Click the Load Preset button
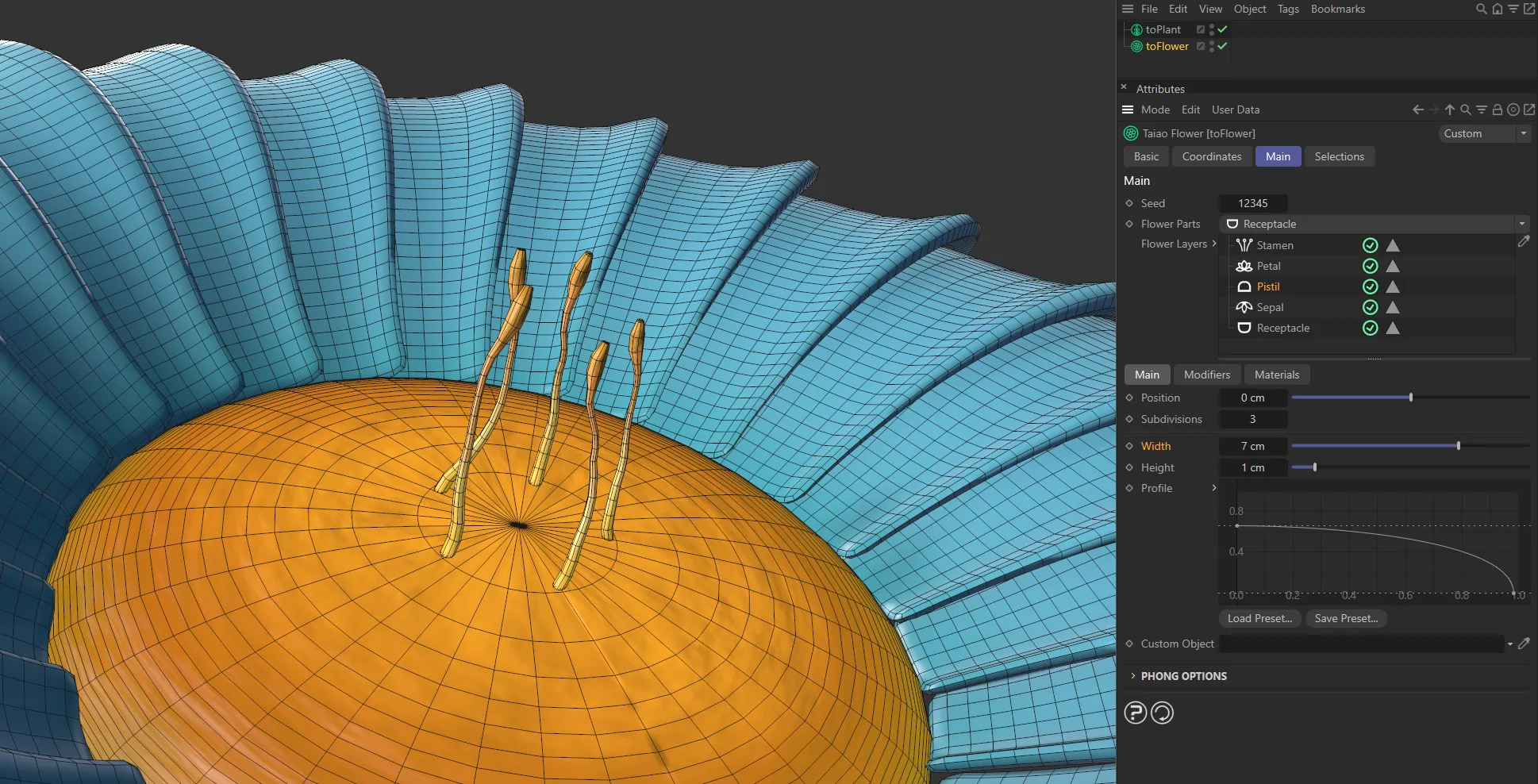The height and width of the screenshot is (784, 1538). (x=1259, y=618)
